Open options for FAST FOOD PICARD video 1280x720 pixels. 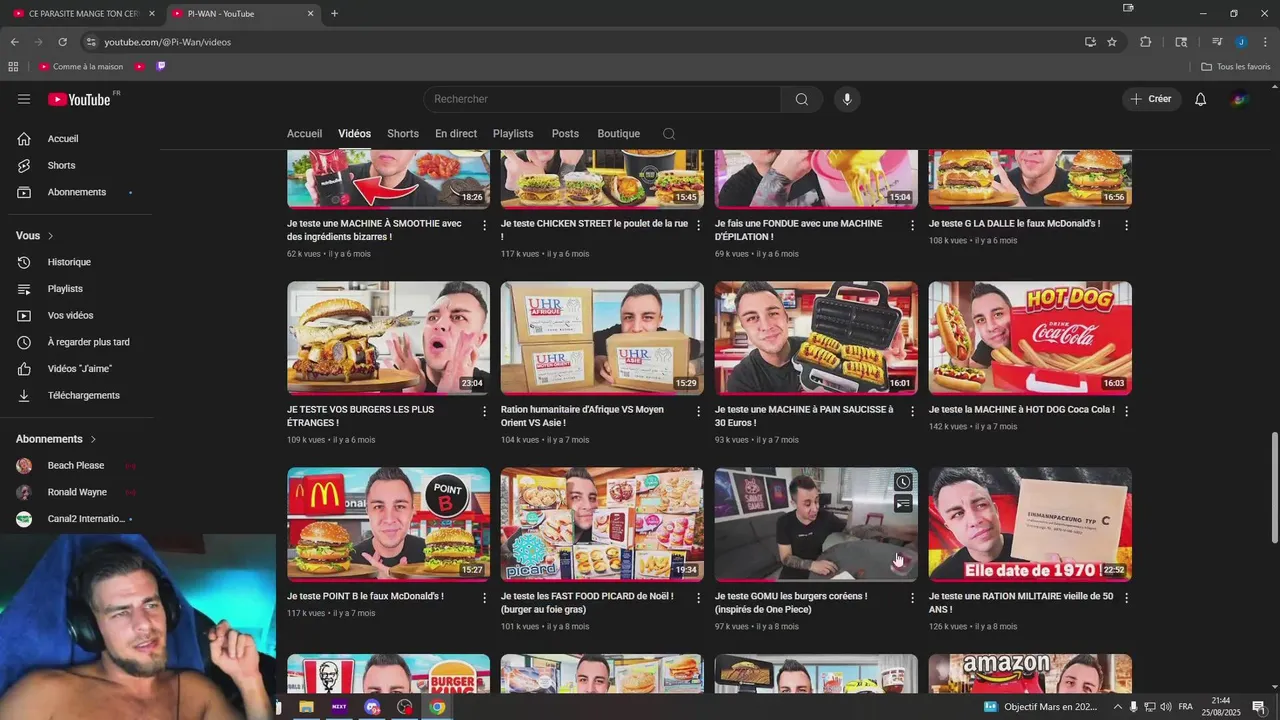[699, 598]
